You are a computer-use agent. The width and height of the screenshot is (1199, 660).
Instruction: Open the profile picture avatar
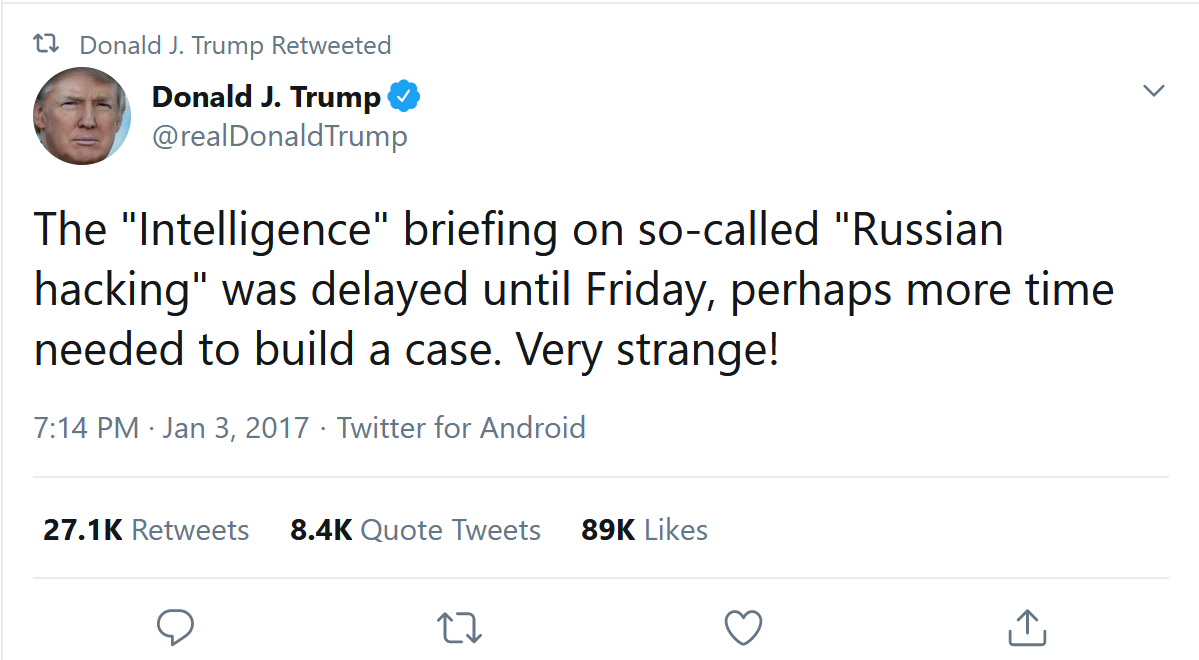coord(82,116)
